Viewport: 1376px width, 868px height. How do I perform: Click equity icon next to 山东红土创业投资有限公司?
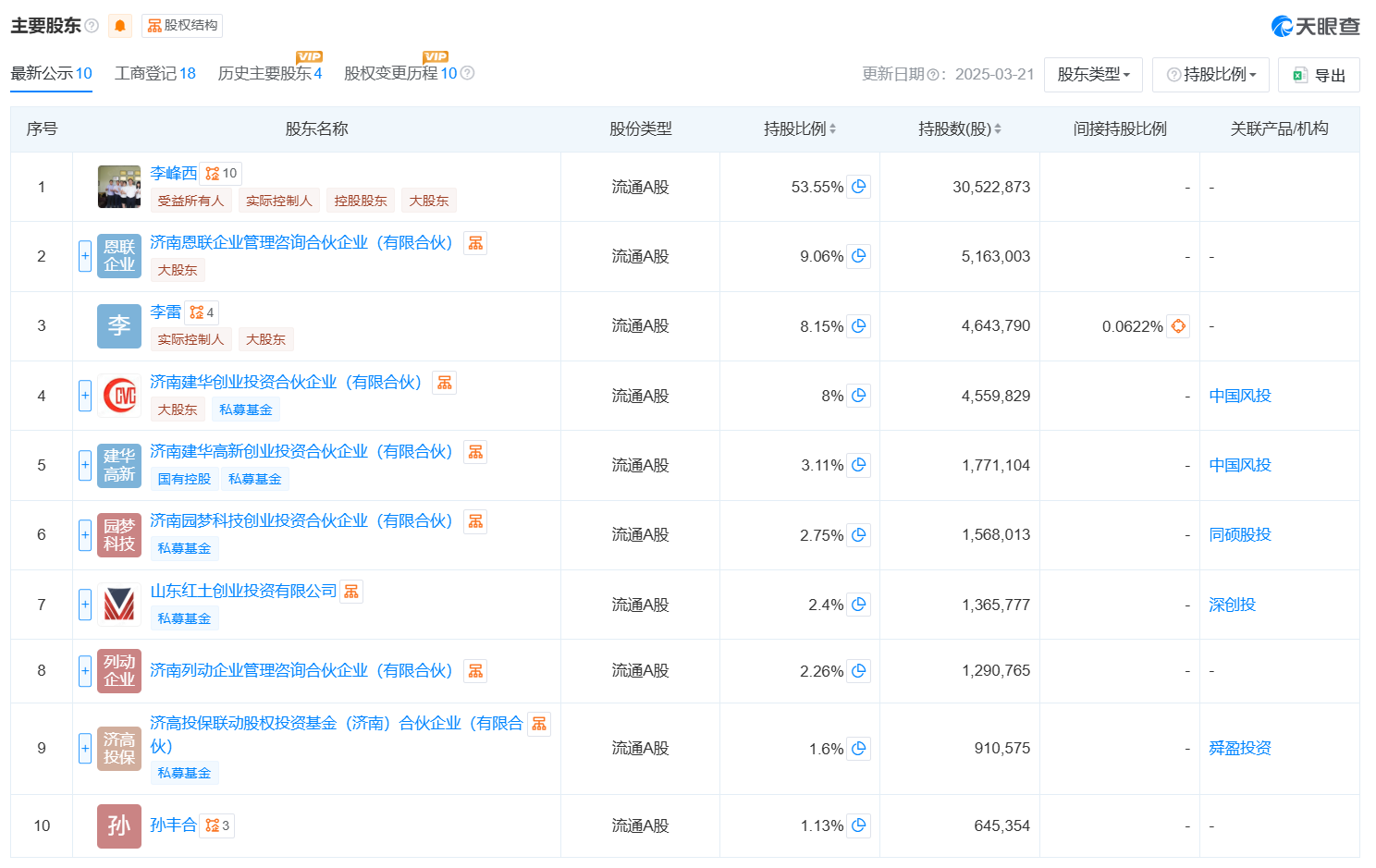351,591
